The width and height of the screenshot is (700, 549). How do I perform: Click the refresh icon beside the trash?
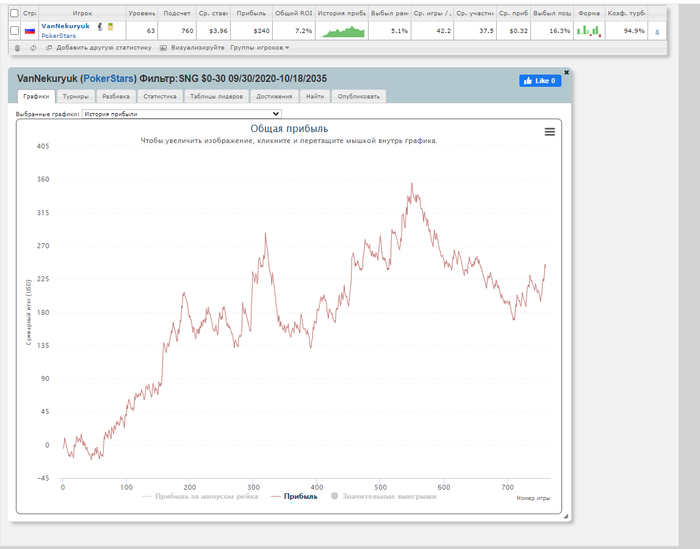(x=33, y=48)
